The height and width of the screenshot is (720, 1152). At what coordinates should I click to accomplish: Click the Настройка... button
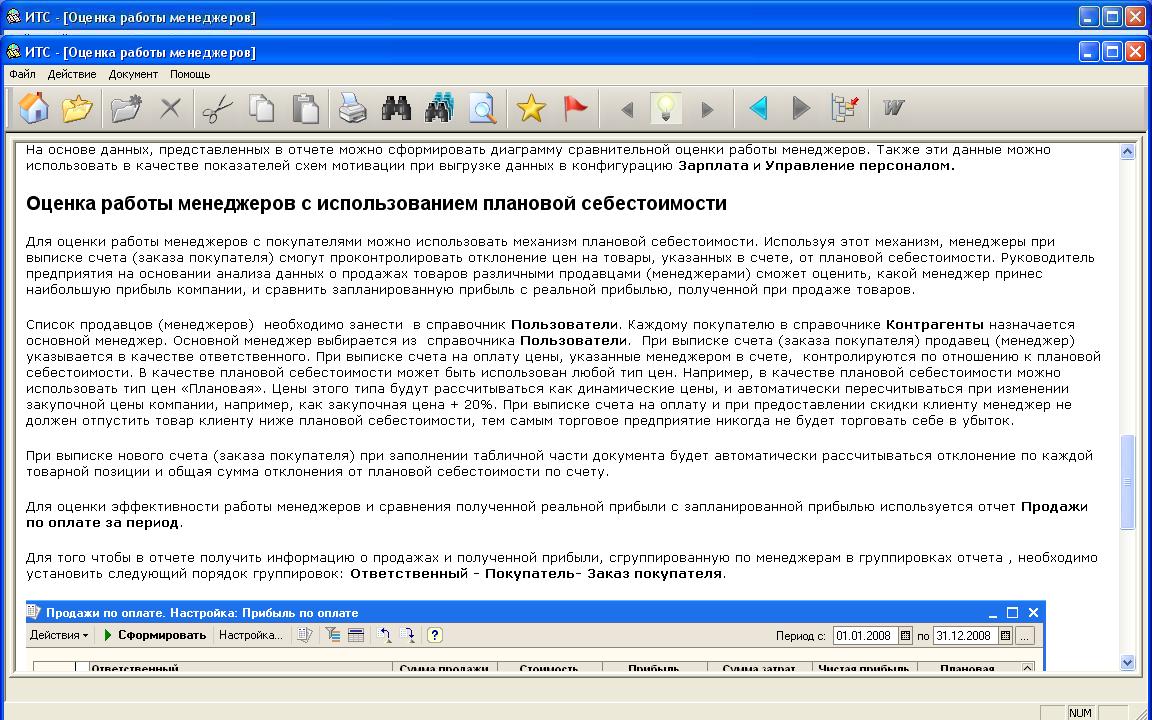[250, 635]
